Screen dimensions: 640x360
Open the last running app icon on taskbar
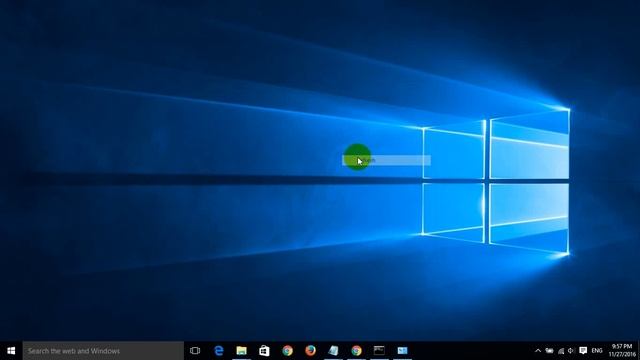pos(402,351)
